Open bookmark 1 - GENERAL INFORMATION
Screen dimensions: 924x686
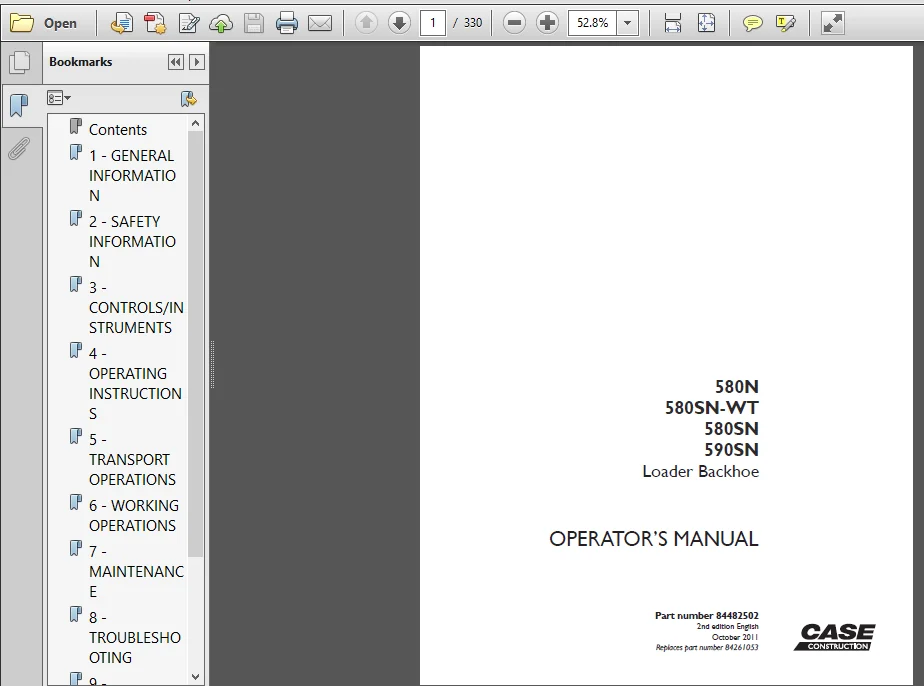(x=132, y=176)
